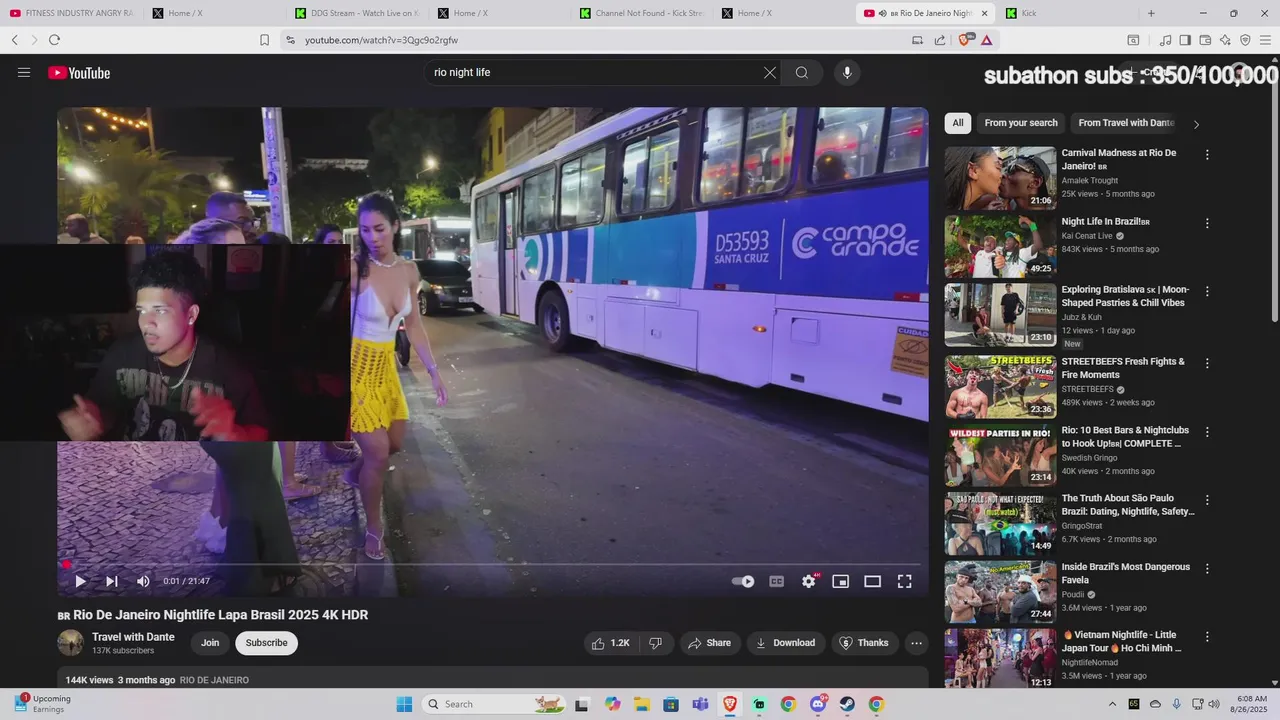Toggle the browser sidebar panel

pyautogui.click(x=1185, y=40)
